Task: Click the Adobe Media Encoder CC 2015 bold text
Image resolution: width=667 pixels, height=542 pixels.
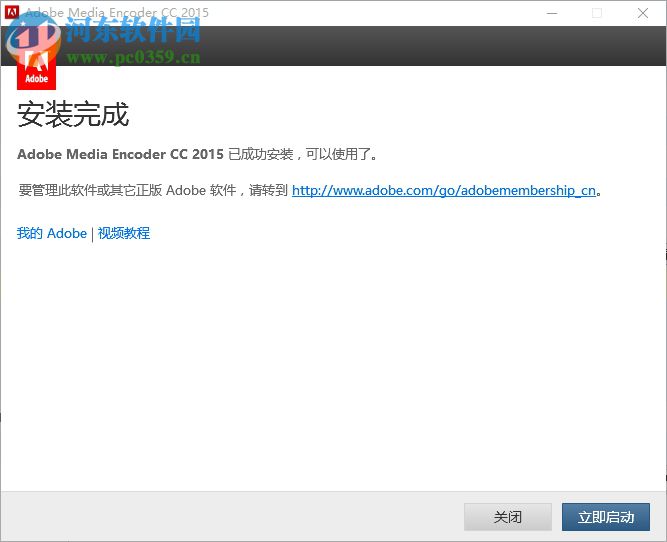Action: click(120, 154)
